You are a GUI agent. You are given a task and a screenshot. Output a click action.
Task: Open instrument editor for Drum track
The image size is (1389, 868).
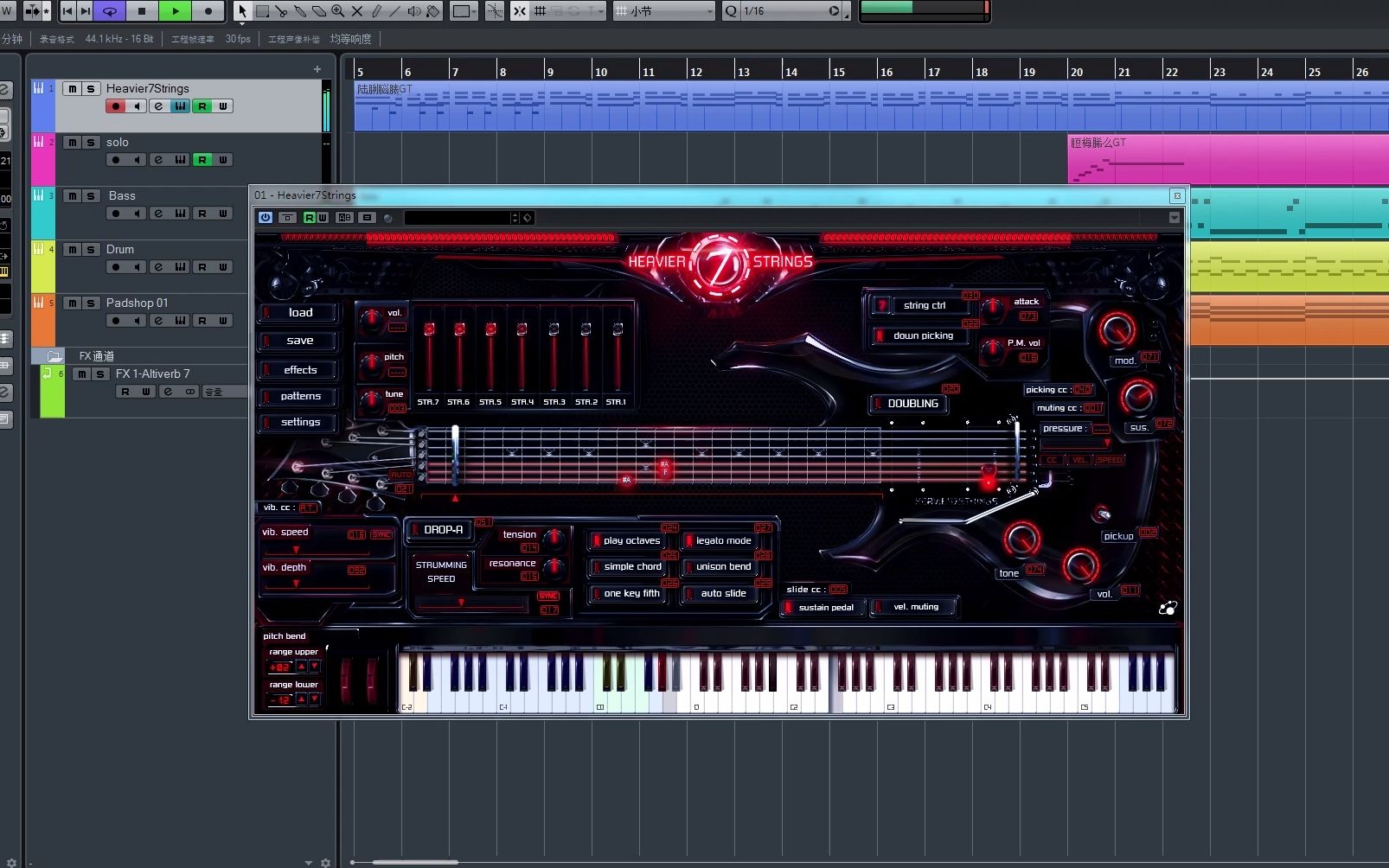(180, 267)
